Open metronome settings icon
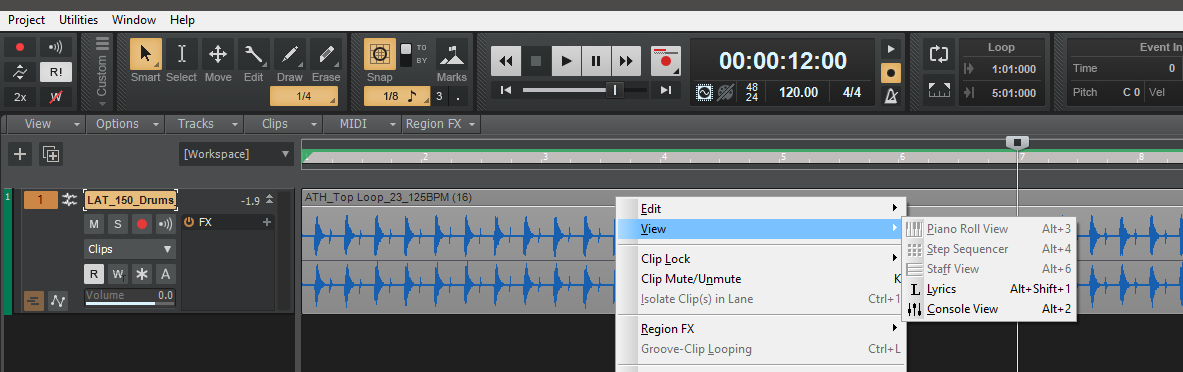1183x372 pixels. 891,97
